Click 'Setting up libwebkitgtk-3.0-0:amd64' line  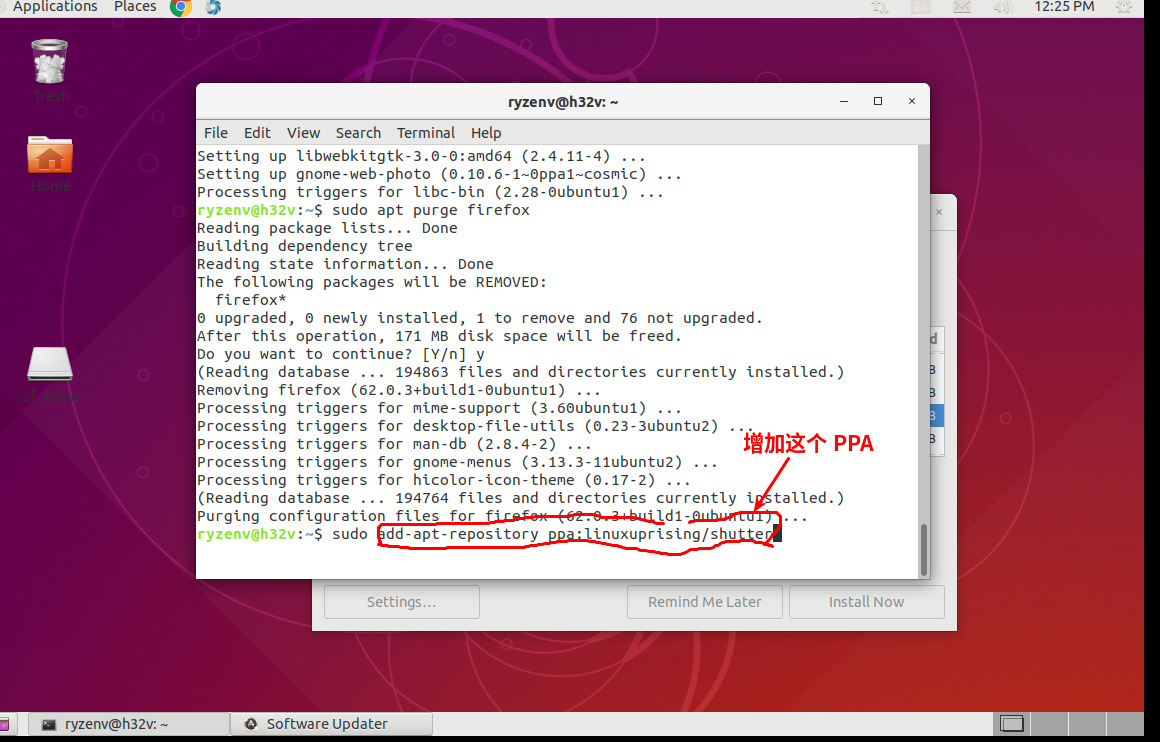421,156
